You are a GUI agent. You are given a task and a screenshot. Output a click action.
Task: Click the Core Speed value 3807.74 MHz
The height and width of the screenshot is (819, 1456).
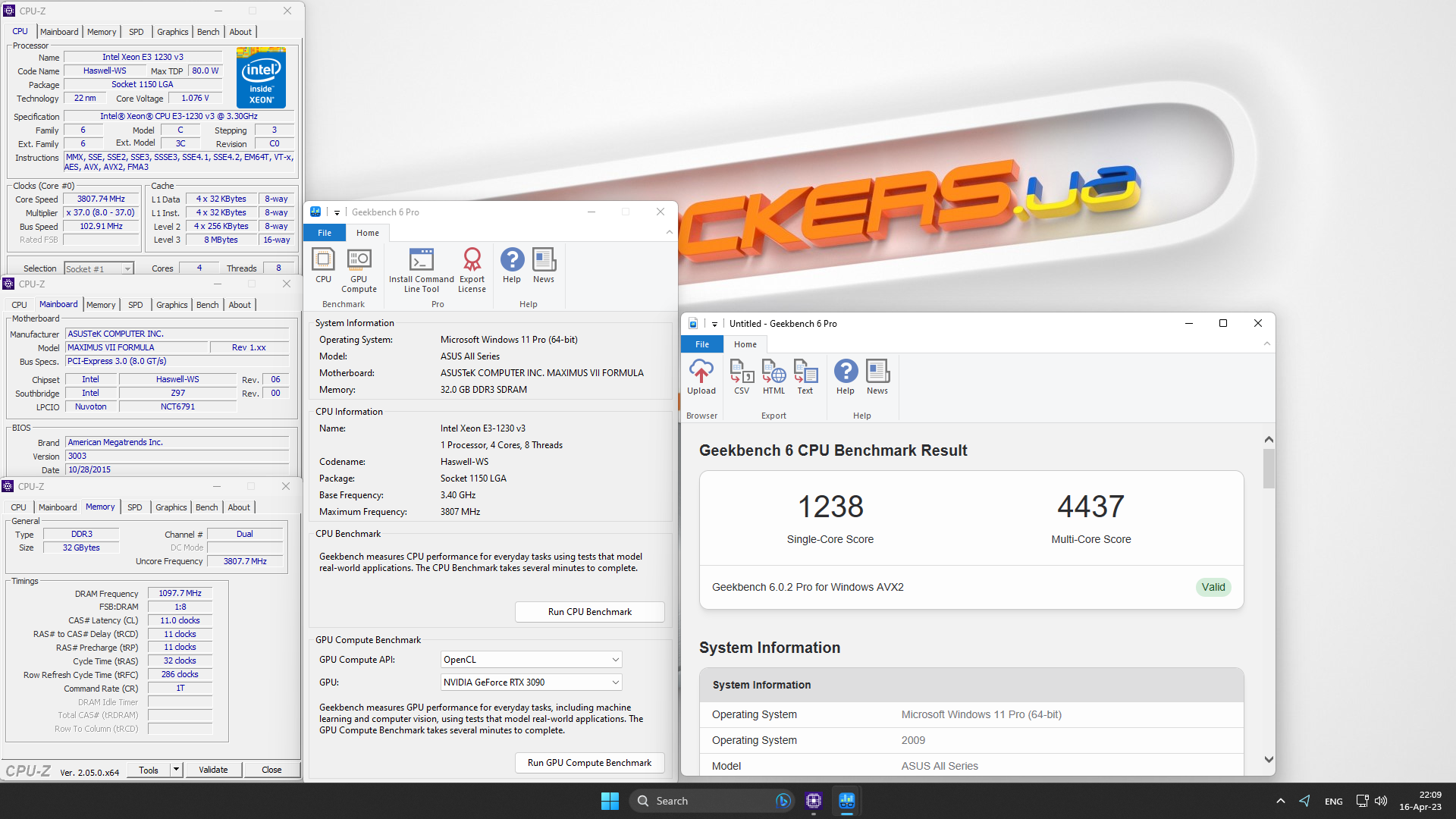(102, 199)
